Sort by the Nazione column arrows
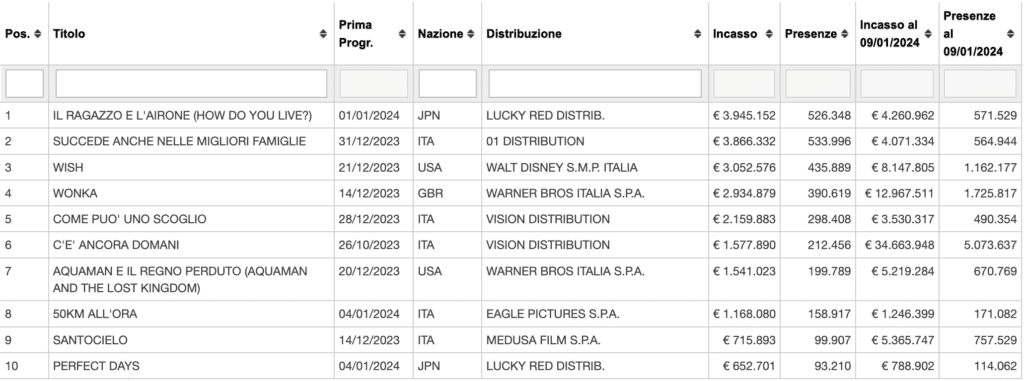This screenshot has height=381, width=1024. click(x=471, y=34)
